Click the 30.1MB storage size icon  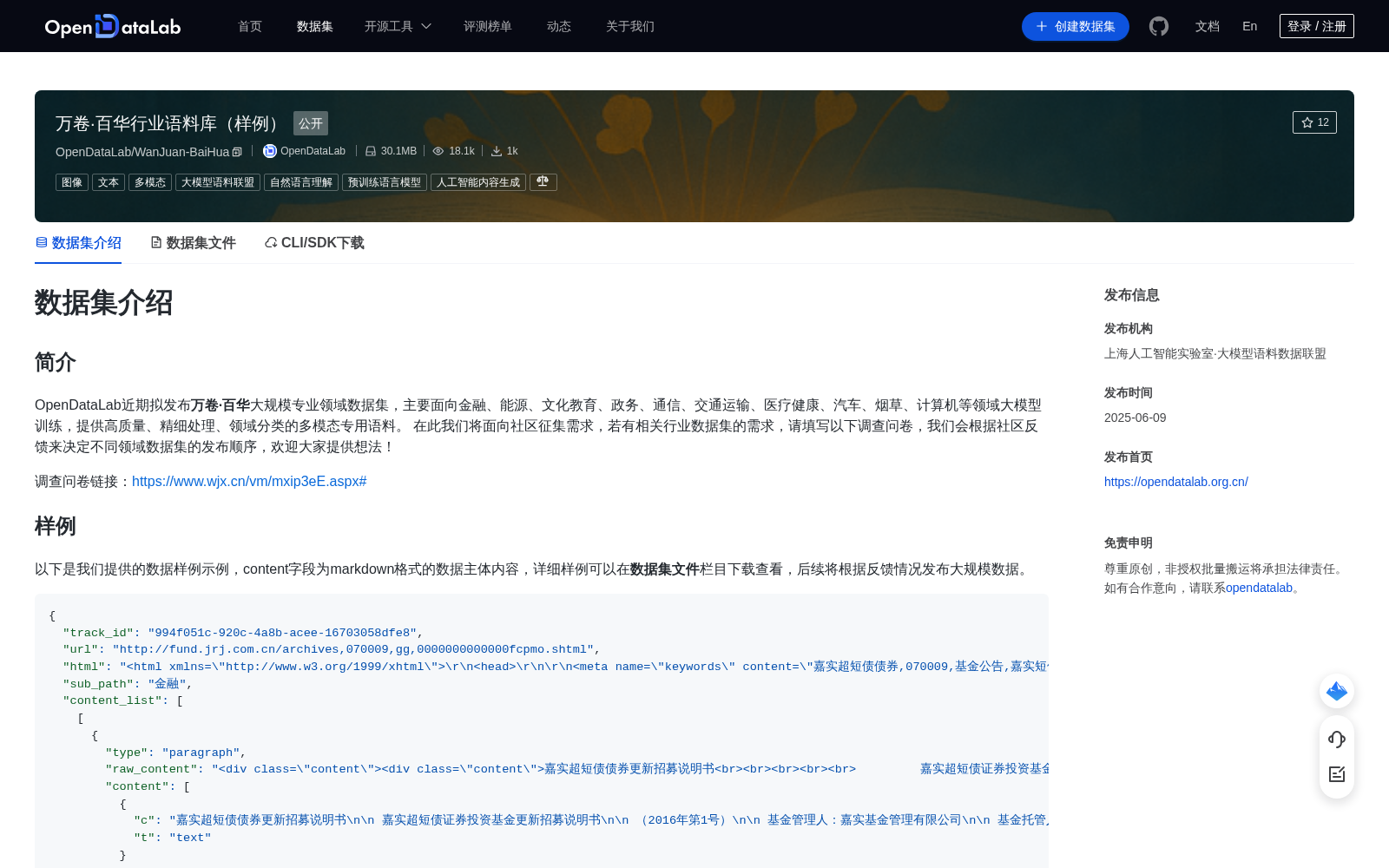pyautogui.click(x=371, y=151)
